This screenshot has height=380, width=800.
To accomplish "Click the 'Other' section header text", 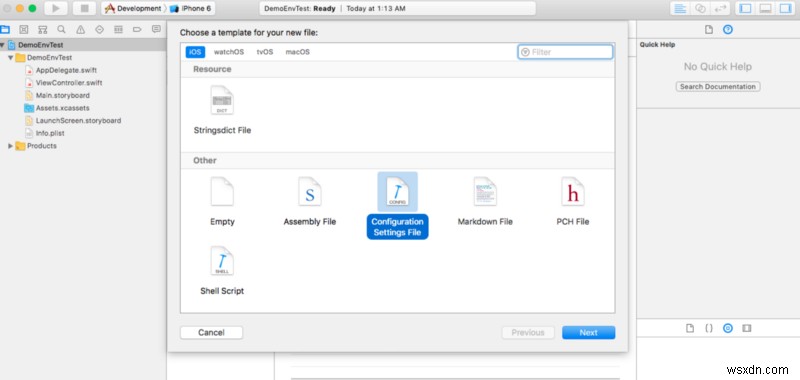I will pyautogui.click(x=205, y=160).
